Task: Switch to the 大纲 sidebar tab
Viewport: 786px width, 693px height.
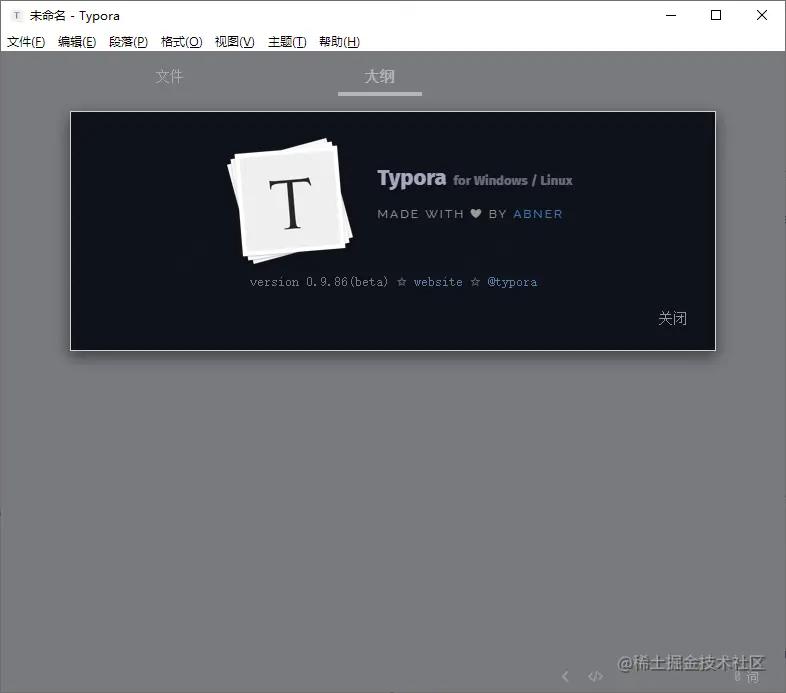Action: [x=379, y=76]
